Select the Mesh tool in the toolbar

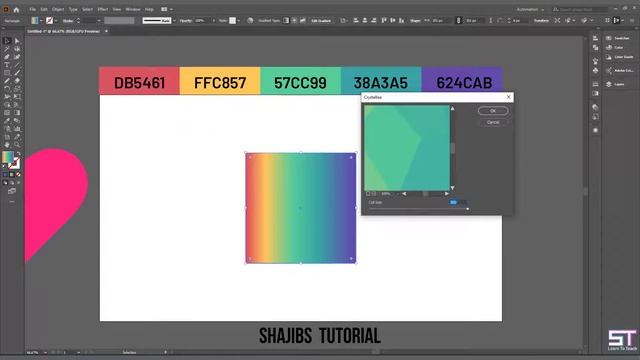(7, 113)
